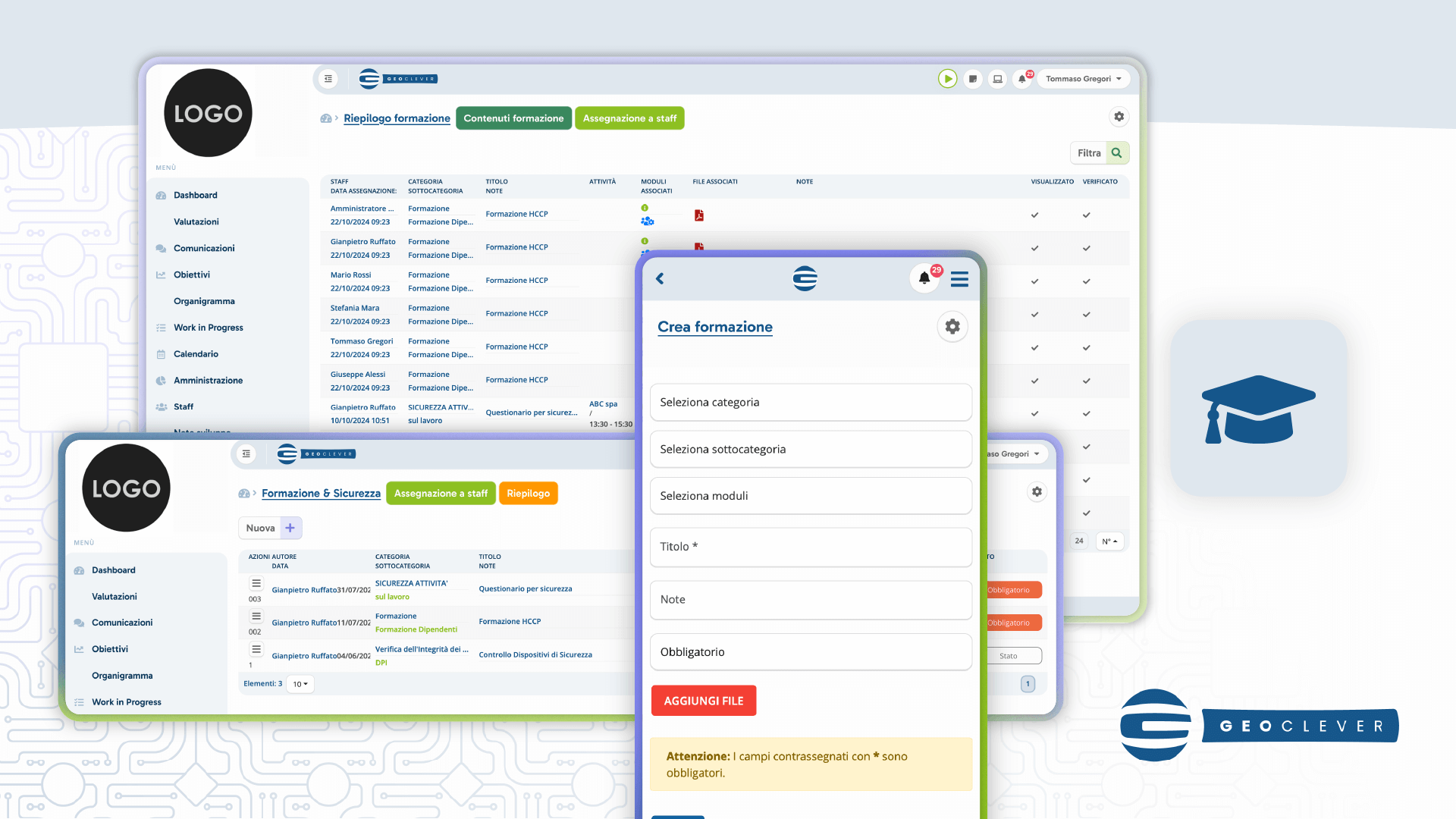Image resolution: width=1456 pixels, height=819 pixels.
Task: Open Obiettivi in lower window sidebar
Action: pos(109,649)
